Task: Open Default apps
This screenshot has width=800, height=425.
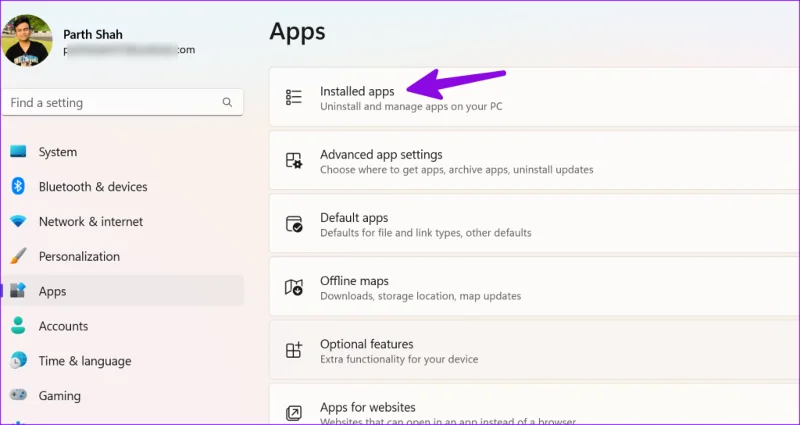Action: click(x=534, y=223)
